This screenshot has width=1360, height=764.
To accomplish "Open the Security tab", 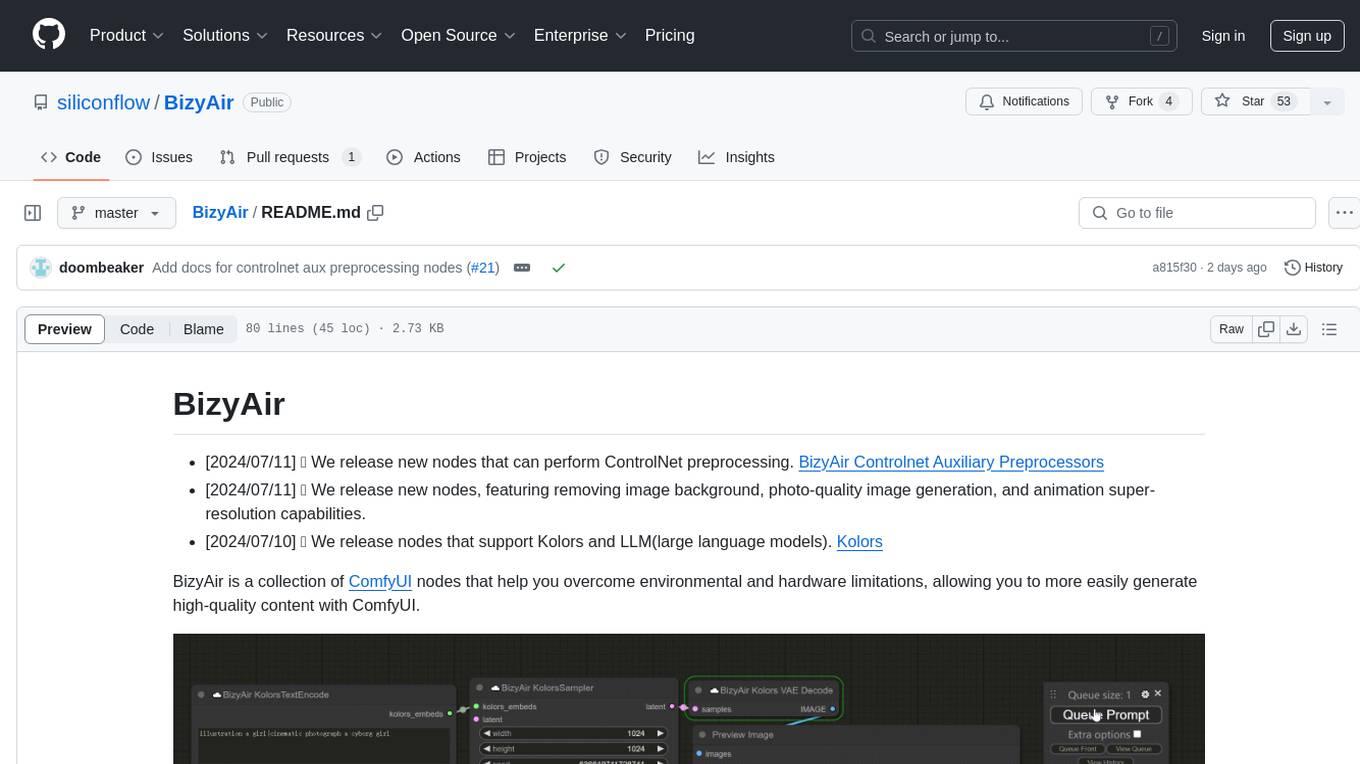I will (633, 157).
